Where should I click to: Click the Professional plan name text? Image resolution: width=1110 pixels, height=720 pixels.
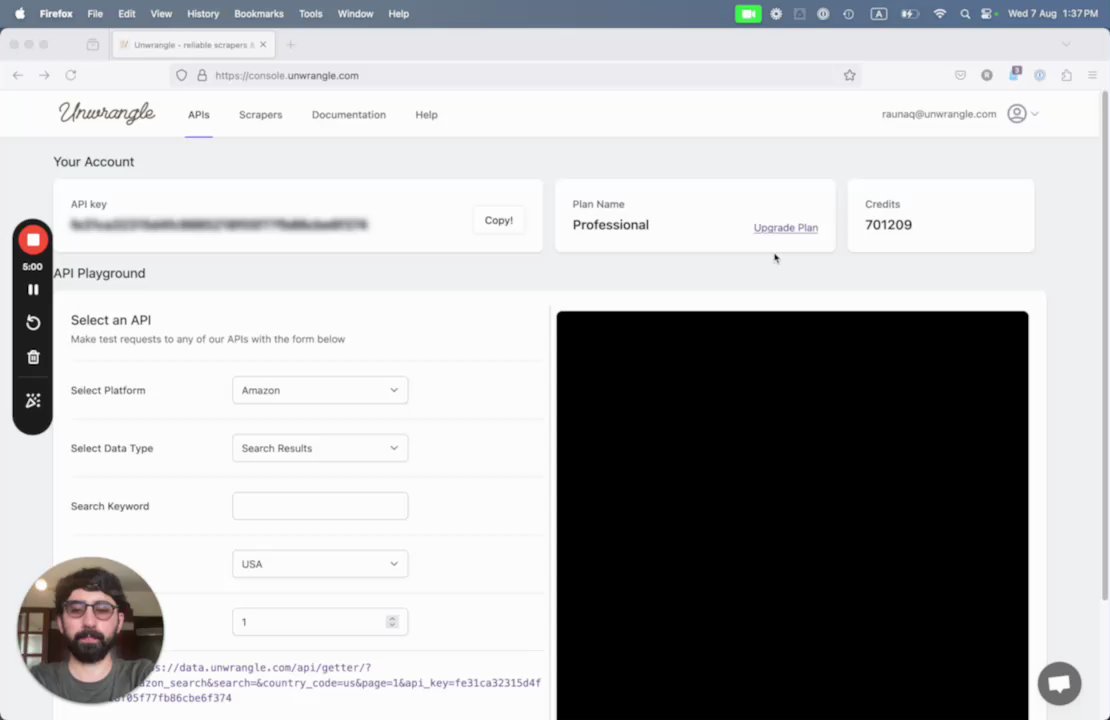tap(610, 224)
